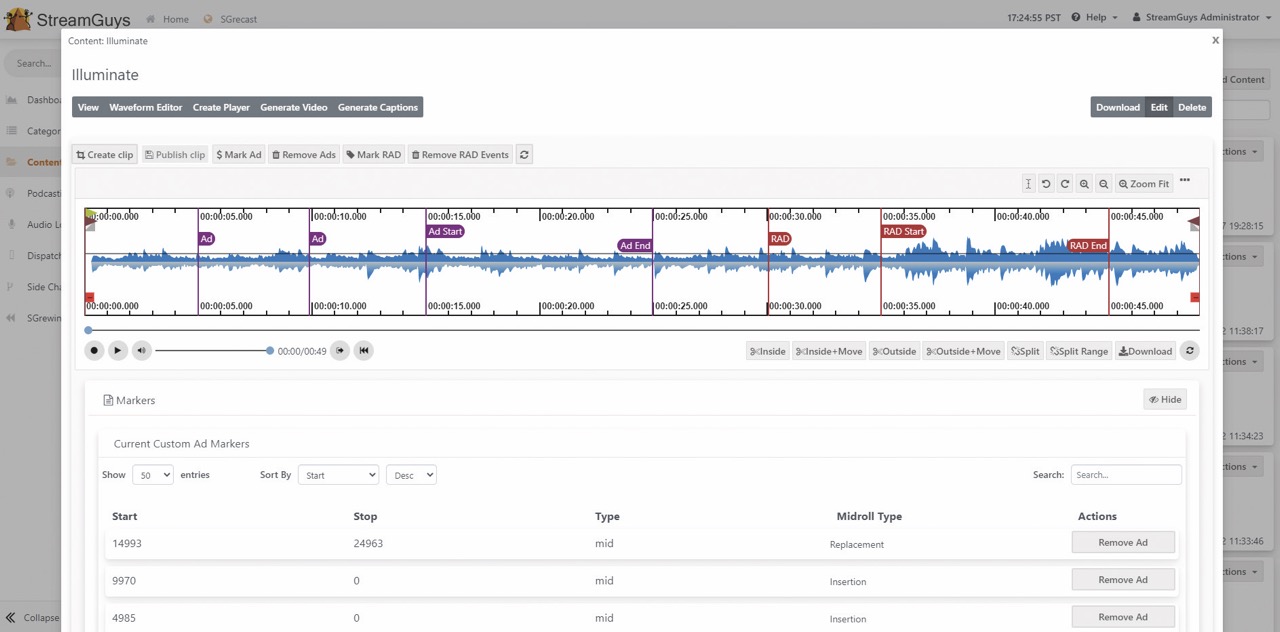Click the redo icon in waveform toolbar
Screen dimensions: 1280x632
(1065, 184)
